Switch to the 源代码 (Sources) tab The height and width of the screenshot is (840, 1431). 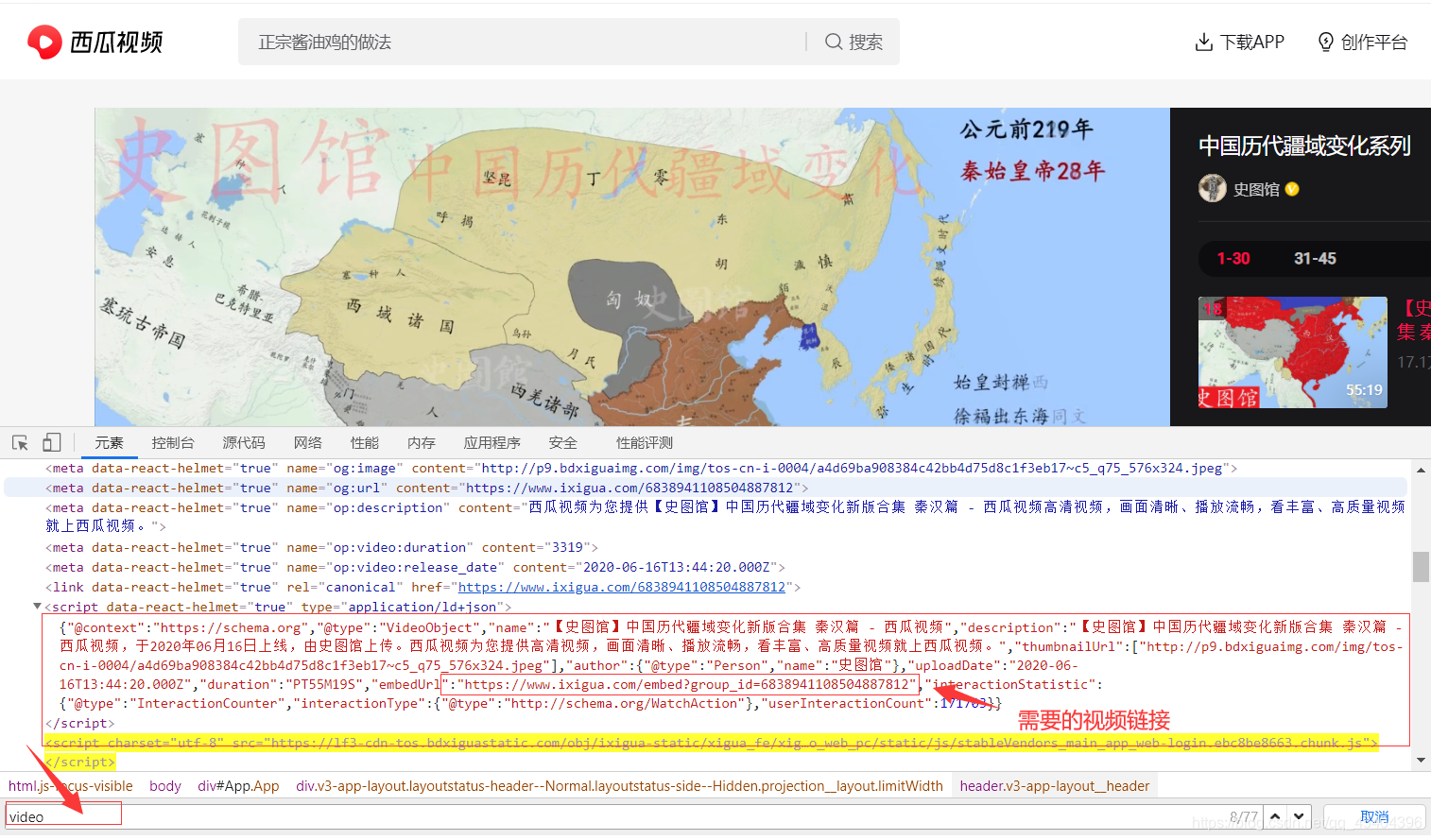click(244, 442)
